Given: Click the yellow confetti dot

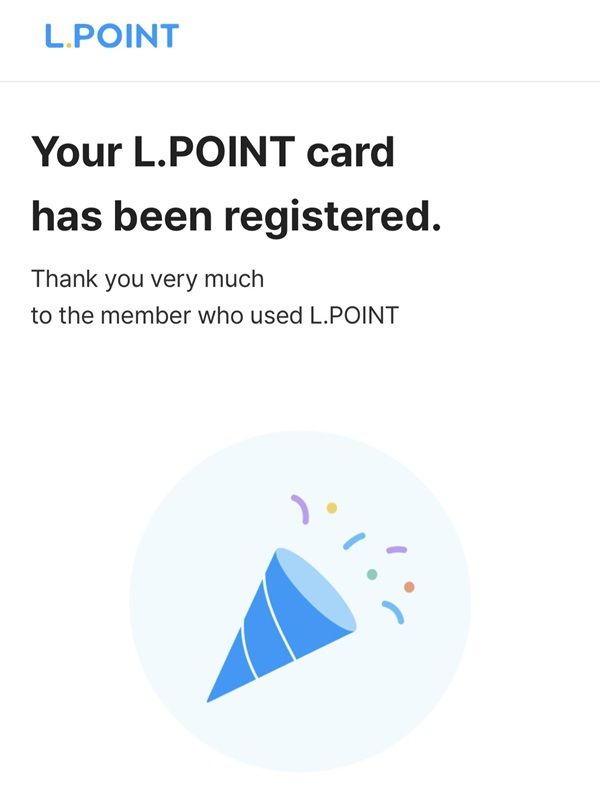Looking at the screenshot, I should [332, 508].
